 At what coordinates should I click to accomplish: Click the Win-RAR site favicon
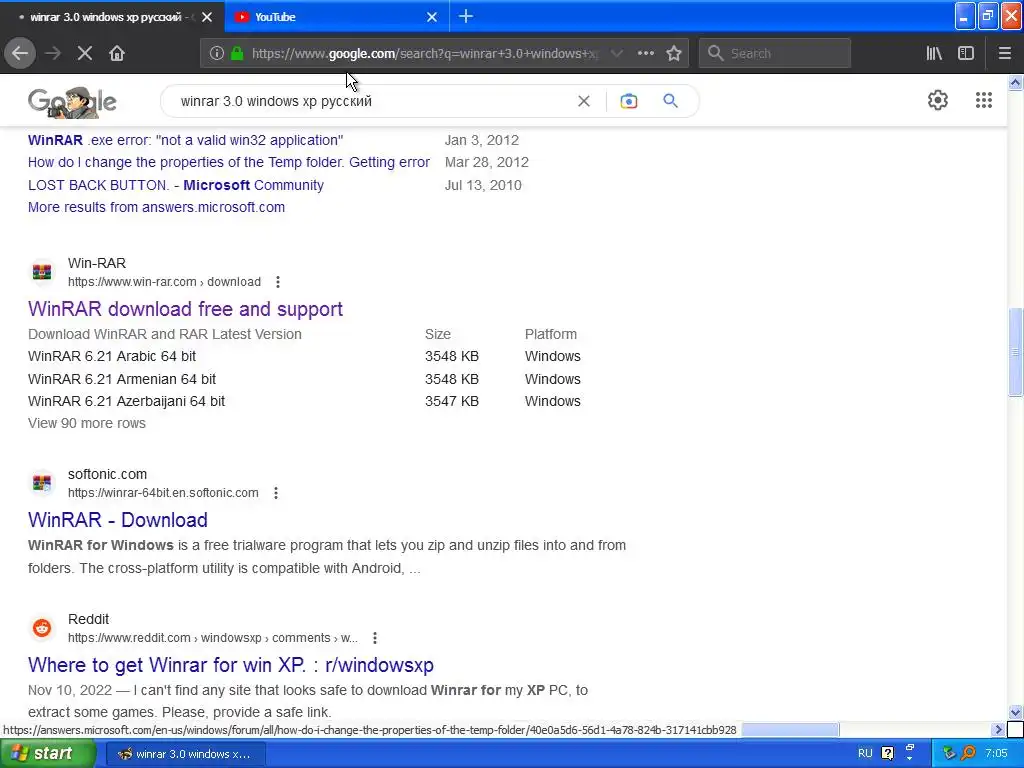[x=42, y=272]
